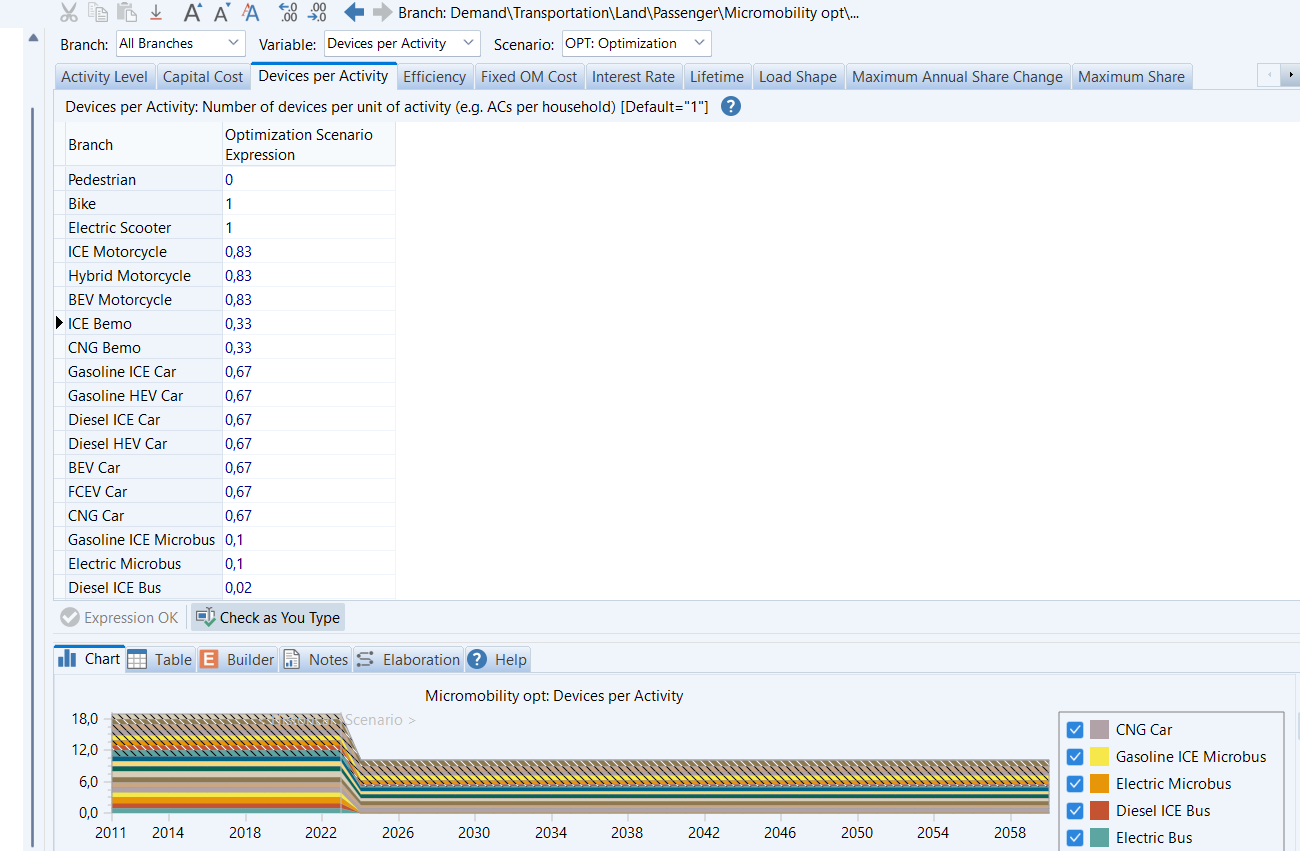
Task: Click the decrease font size icon
Action: 222,12
